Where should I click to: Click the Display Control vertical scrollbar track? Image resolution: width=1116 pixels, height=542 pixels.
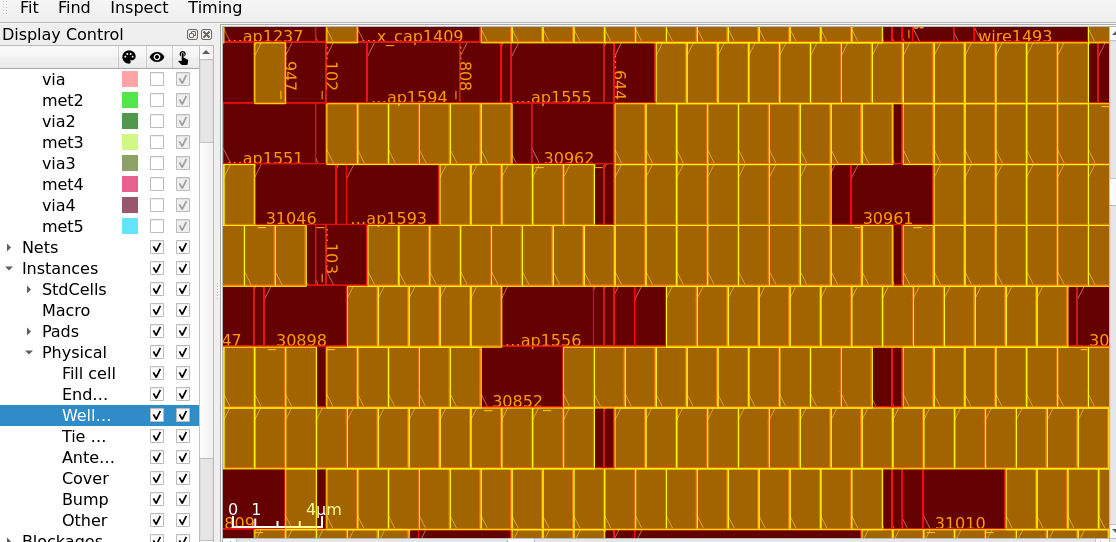point(206,299)
